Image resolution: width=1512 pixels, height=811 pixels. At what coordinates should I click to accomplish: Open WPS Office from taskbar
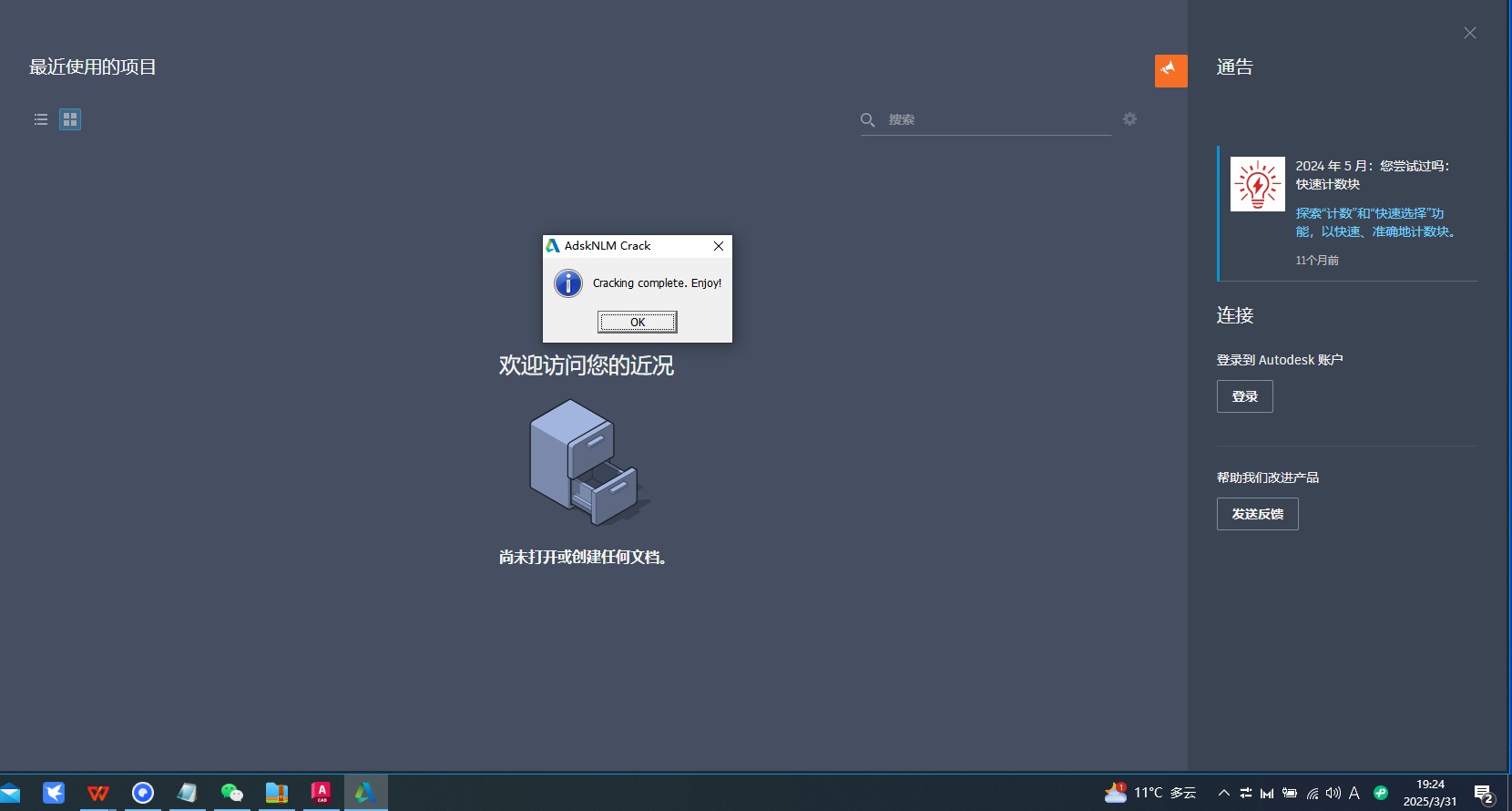coord(98,793)
